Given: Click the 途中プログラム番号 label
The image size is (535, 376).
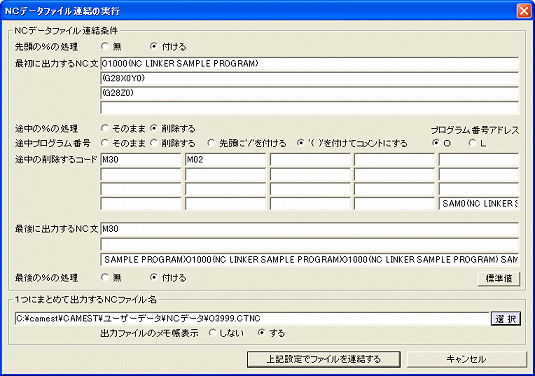Looking at the screenshot, I should point(53,143).
